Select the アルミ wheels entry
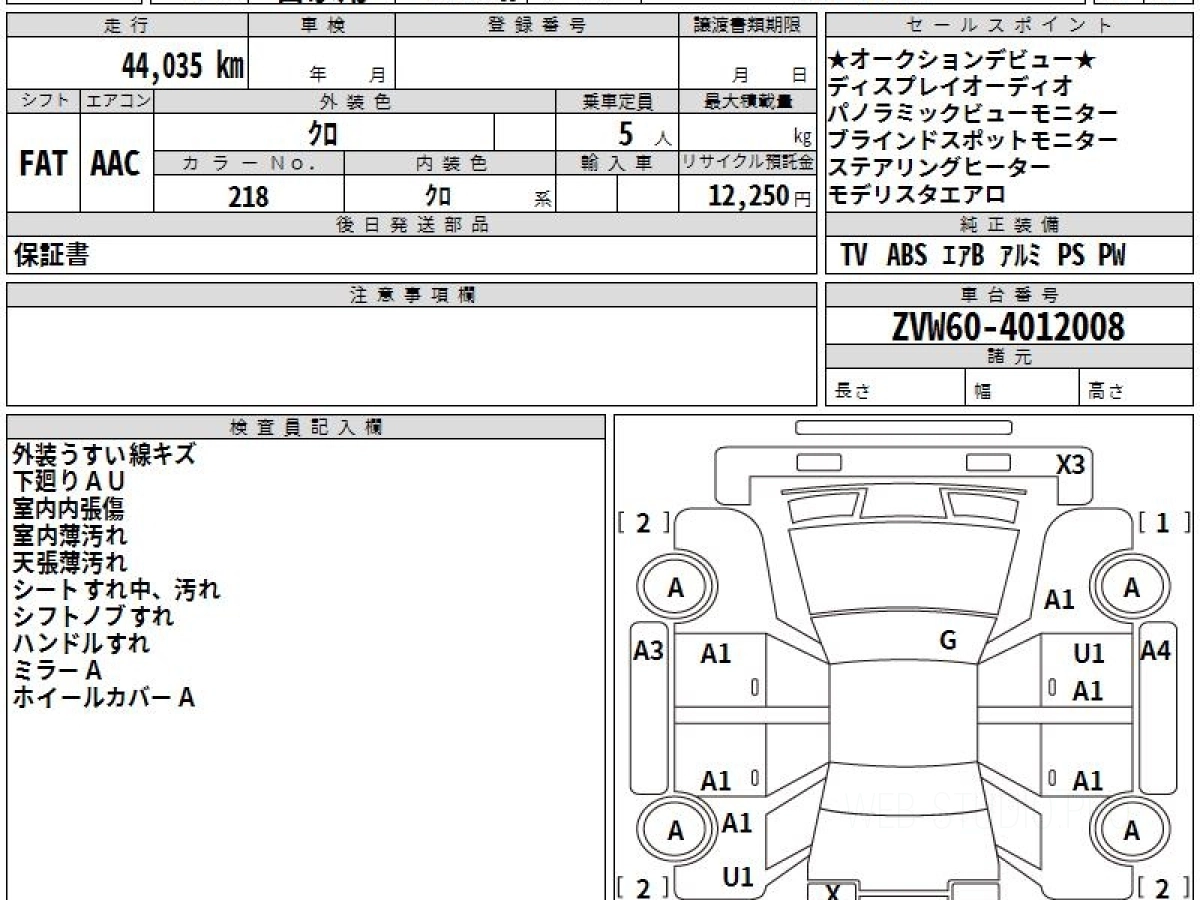Screen dimensions: 1200x900 pos(1020,256)
